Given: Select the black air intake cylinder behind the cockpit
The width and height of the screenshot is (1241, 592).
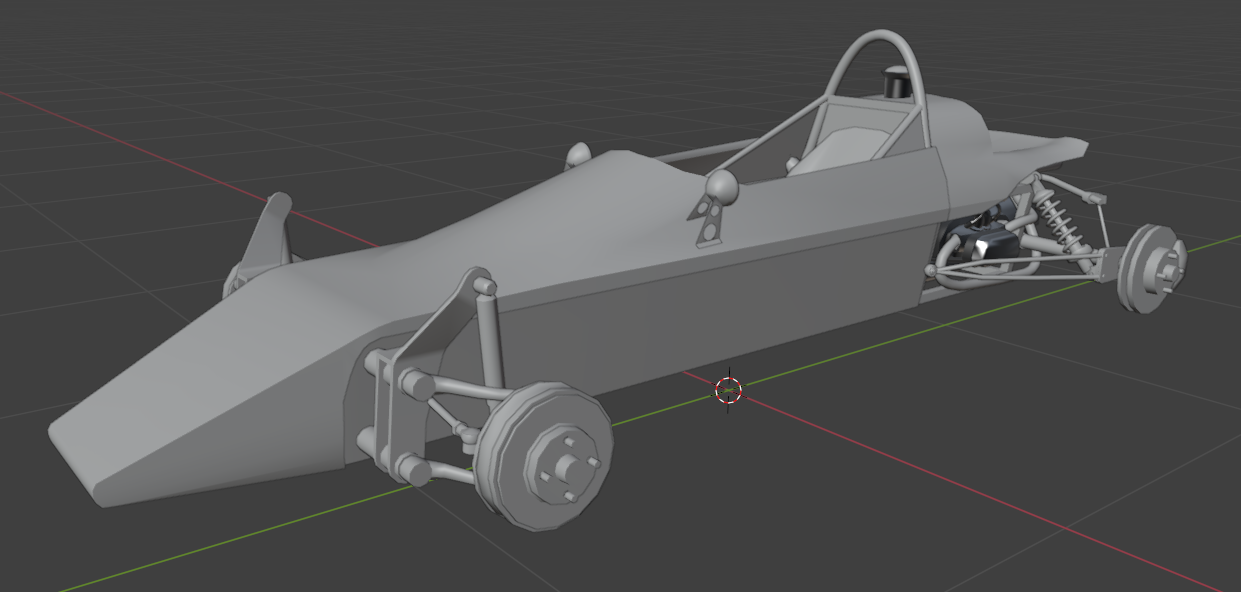Looking at the screenshot, I should click(898, 82).
